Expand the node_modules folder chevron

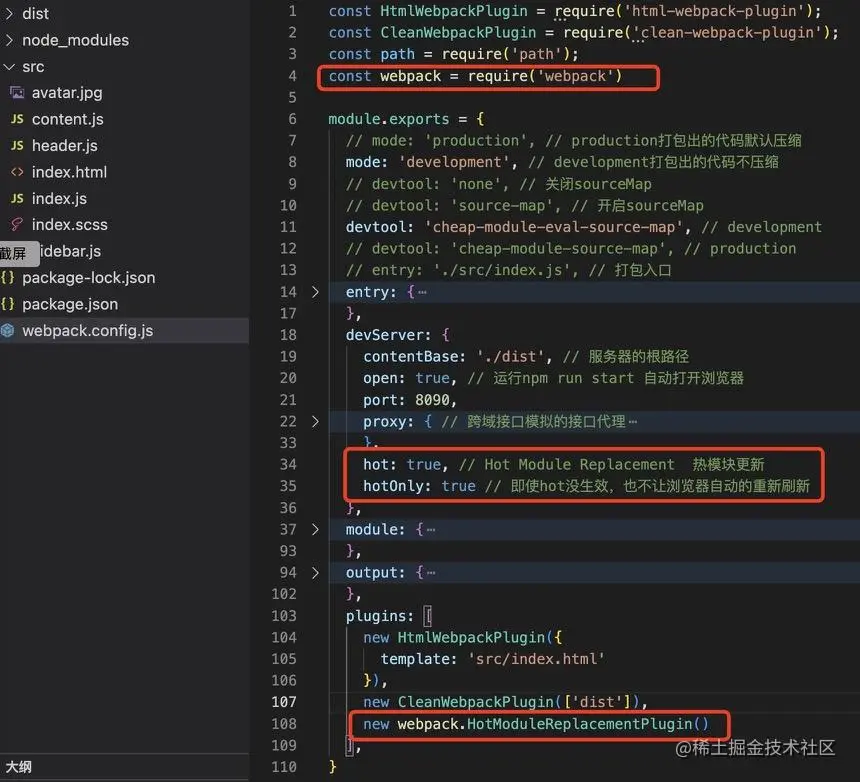(x=9, y=40)
